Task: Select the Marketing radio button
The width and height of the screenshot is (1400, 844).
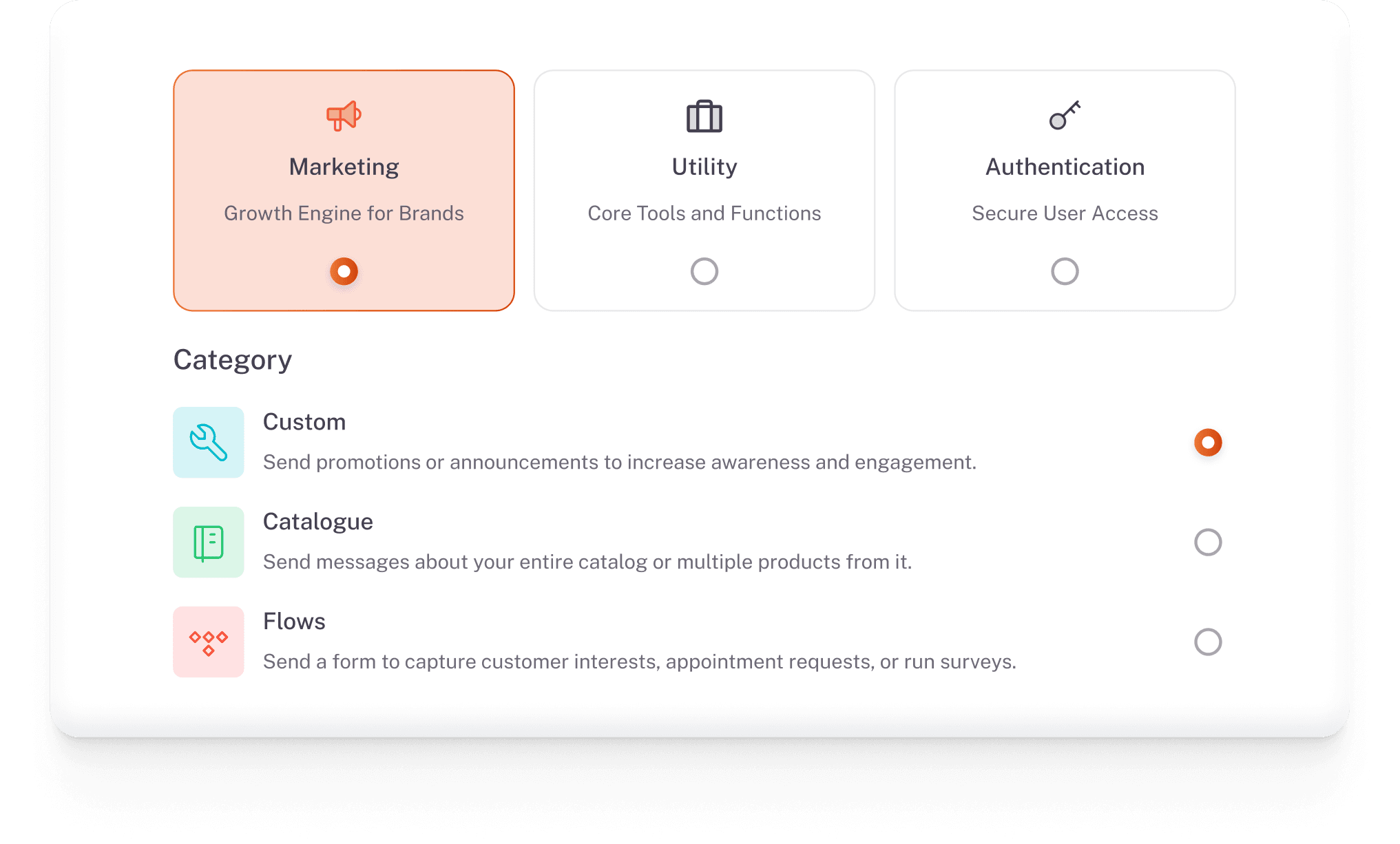Action: [344, 271]
